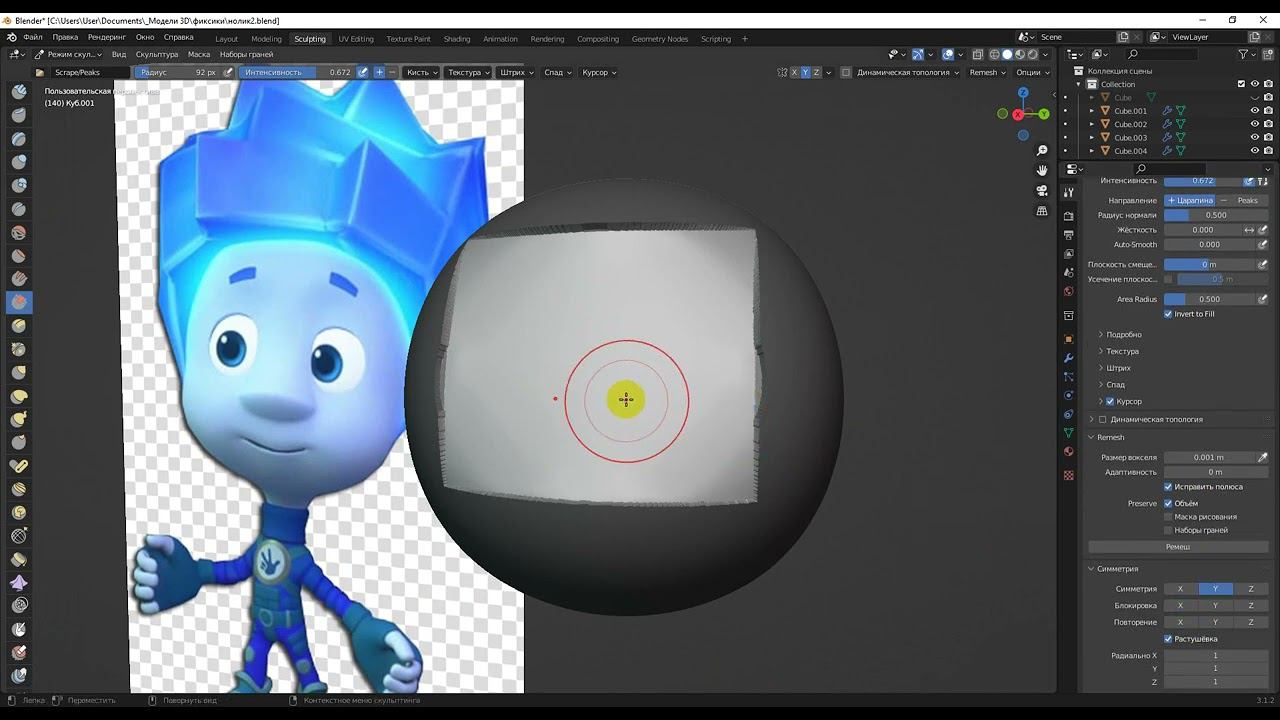Viewport: 1280px width, 720px height.
Task: Select the Царапина direction button
Action: tap(1190, 200)
